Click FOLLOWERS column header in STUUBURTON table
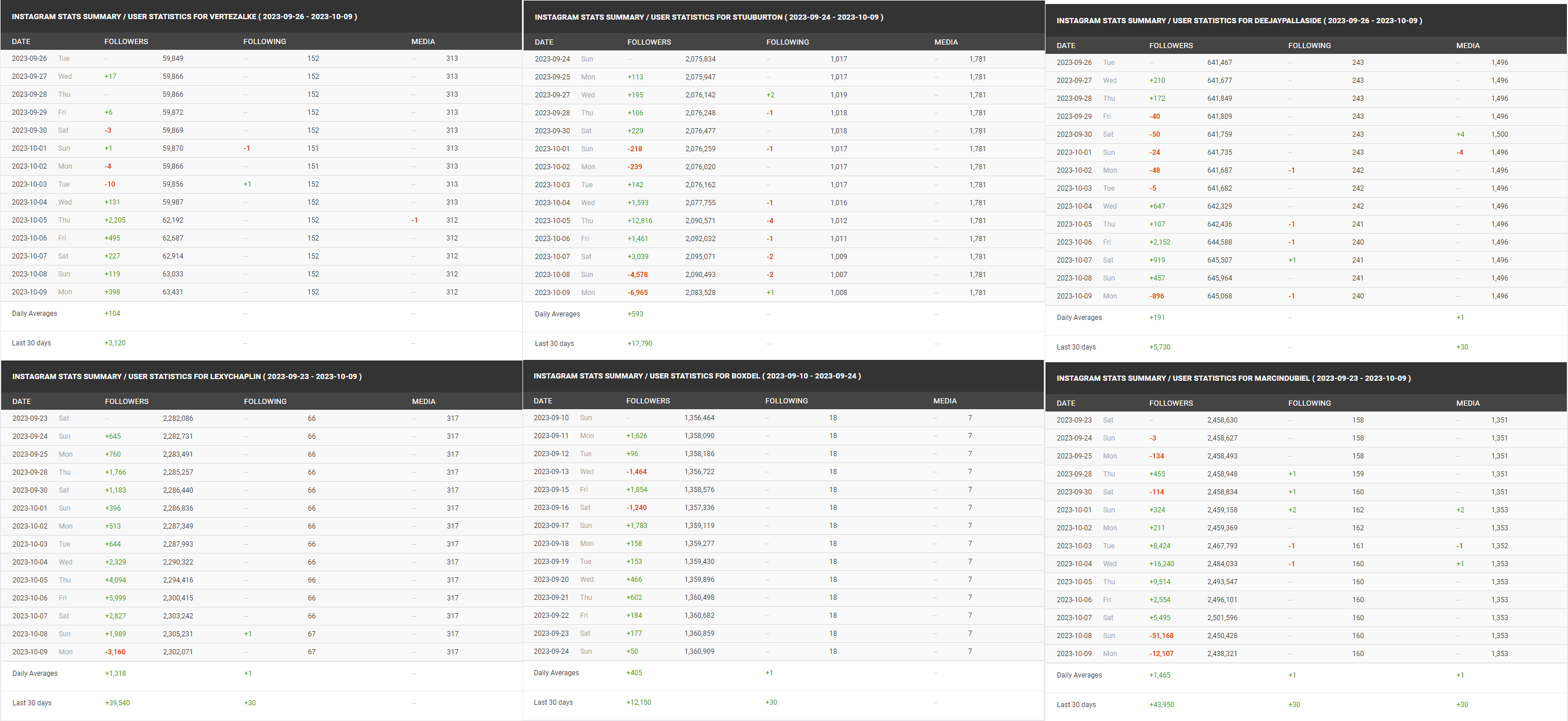1568x721 pixels. (649, 42)
